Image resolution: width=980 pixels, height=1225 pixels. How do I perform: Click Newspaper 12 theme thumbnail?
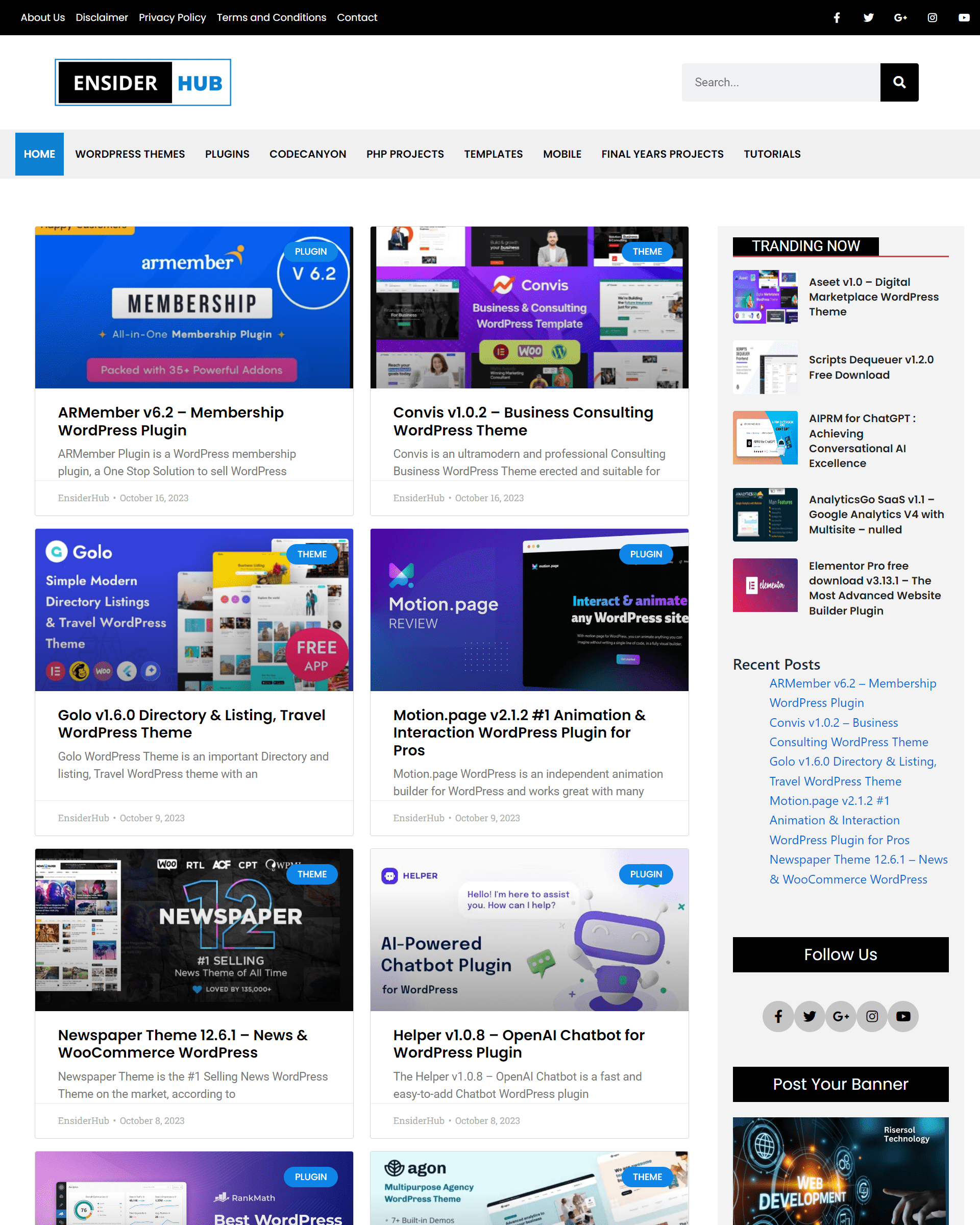pyautogui.click(x=194, y=929)
